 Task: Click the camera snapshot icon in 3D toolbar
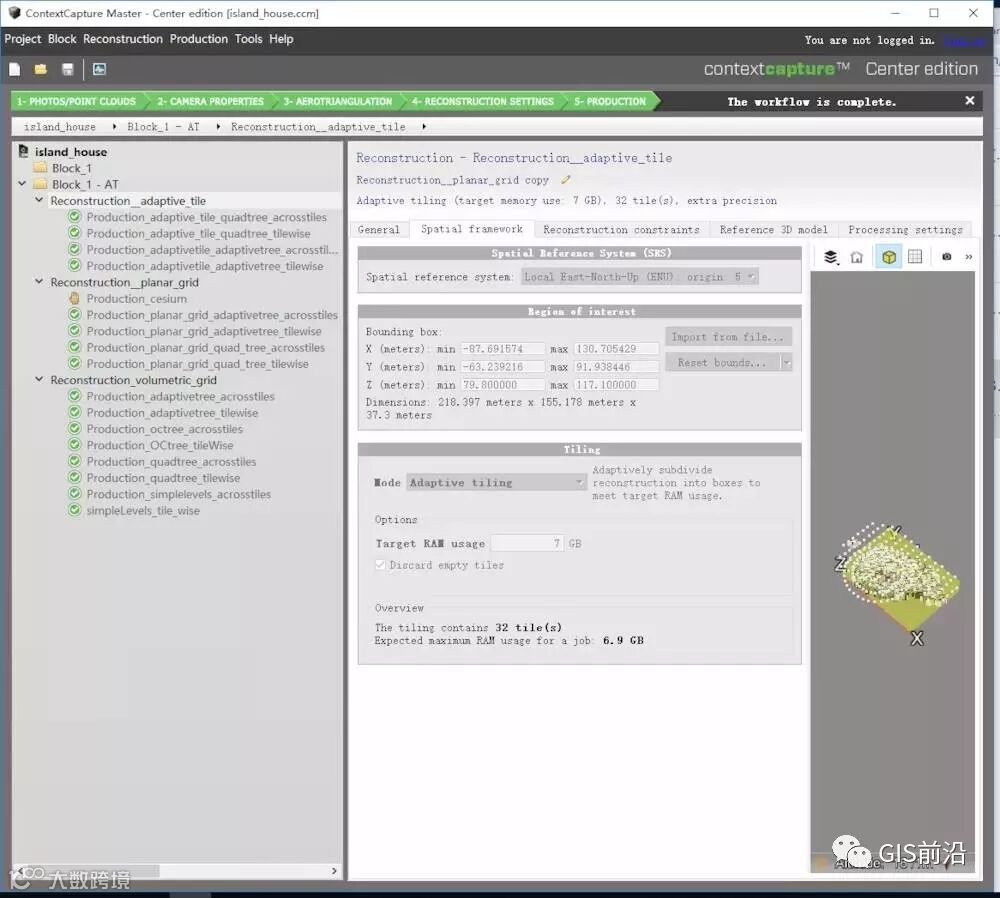point(946,257)
